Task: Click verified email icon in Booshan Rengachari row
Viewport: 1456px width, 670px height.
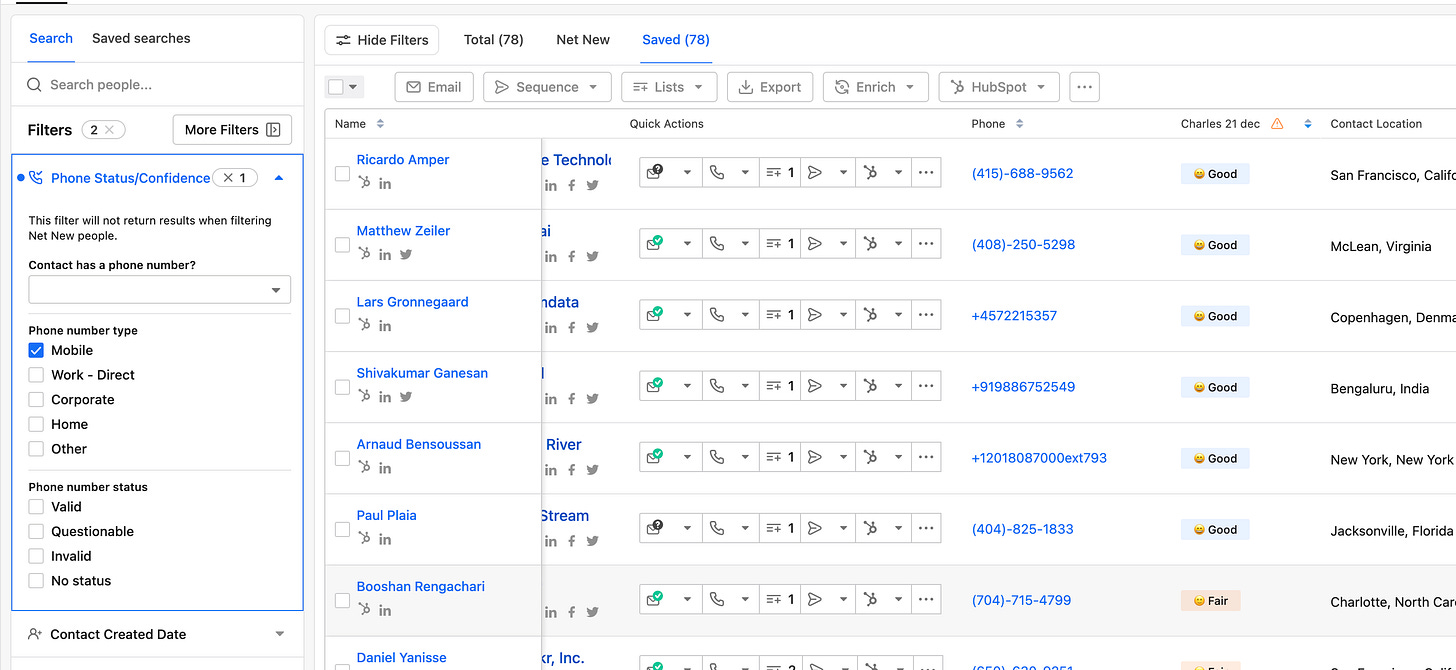Action: tap(656, 599)
